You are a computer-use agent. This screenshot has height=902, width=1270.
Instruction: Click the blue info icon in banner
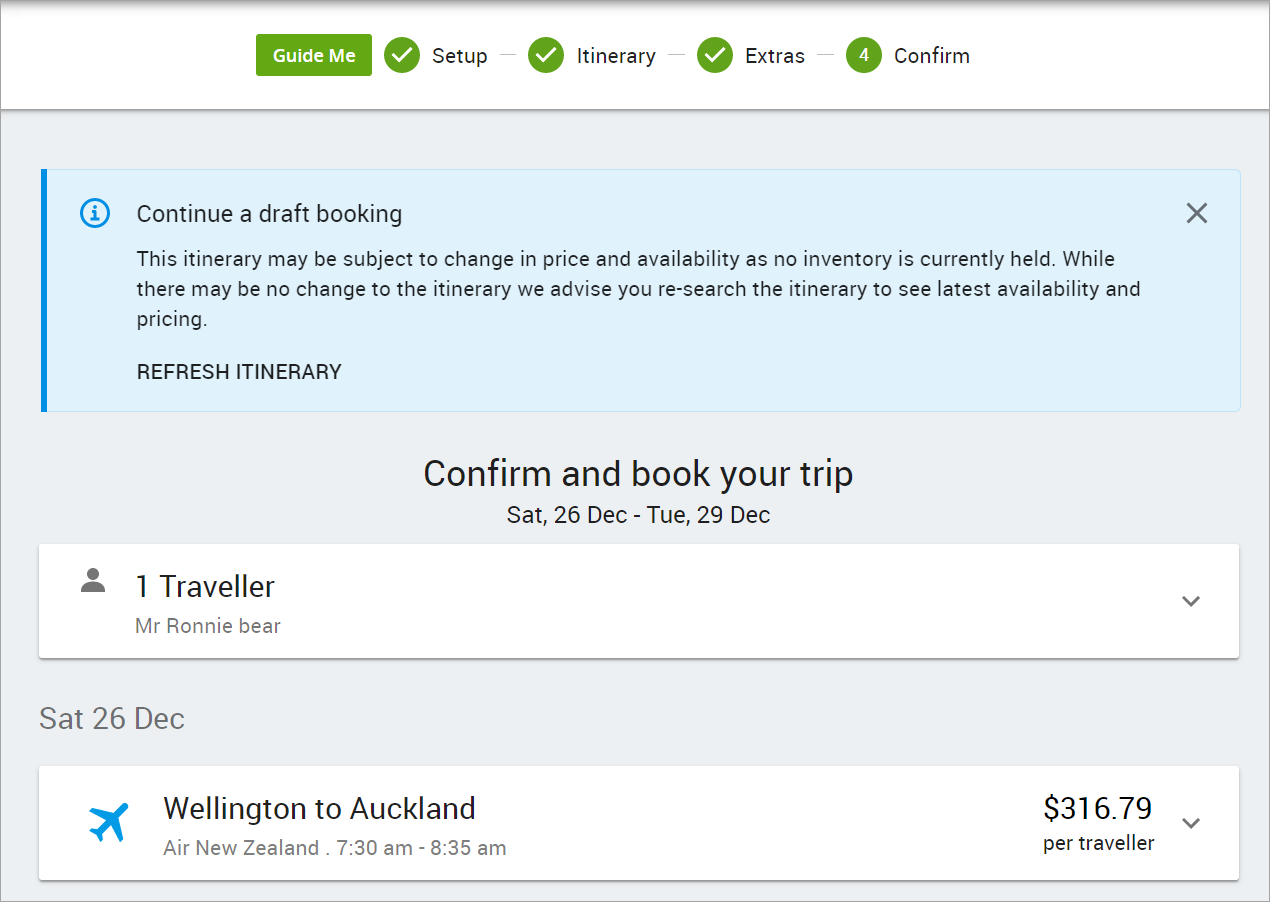coord(95,213)
